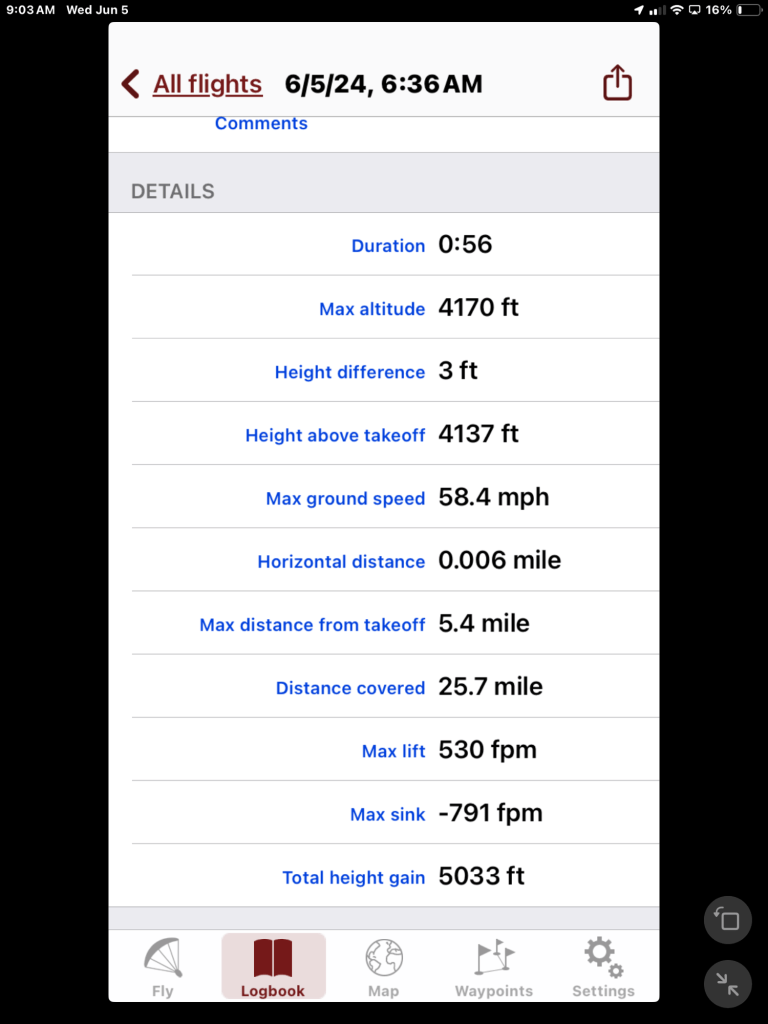Open the Settings gears icon
This screenshot has height=1024, width=768.
(603, 958)
